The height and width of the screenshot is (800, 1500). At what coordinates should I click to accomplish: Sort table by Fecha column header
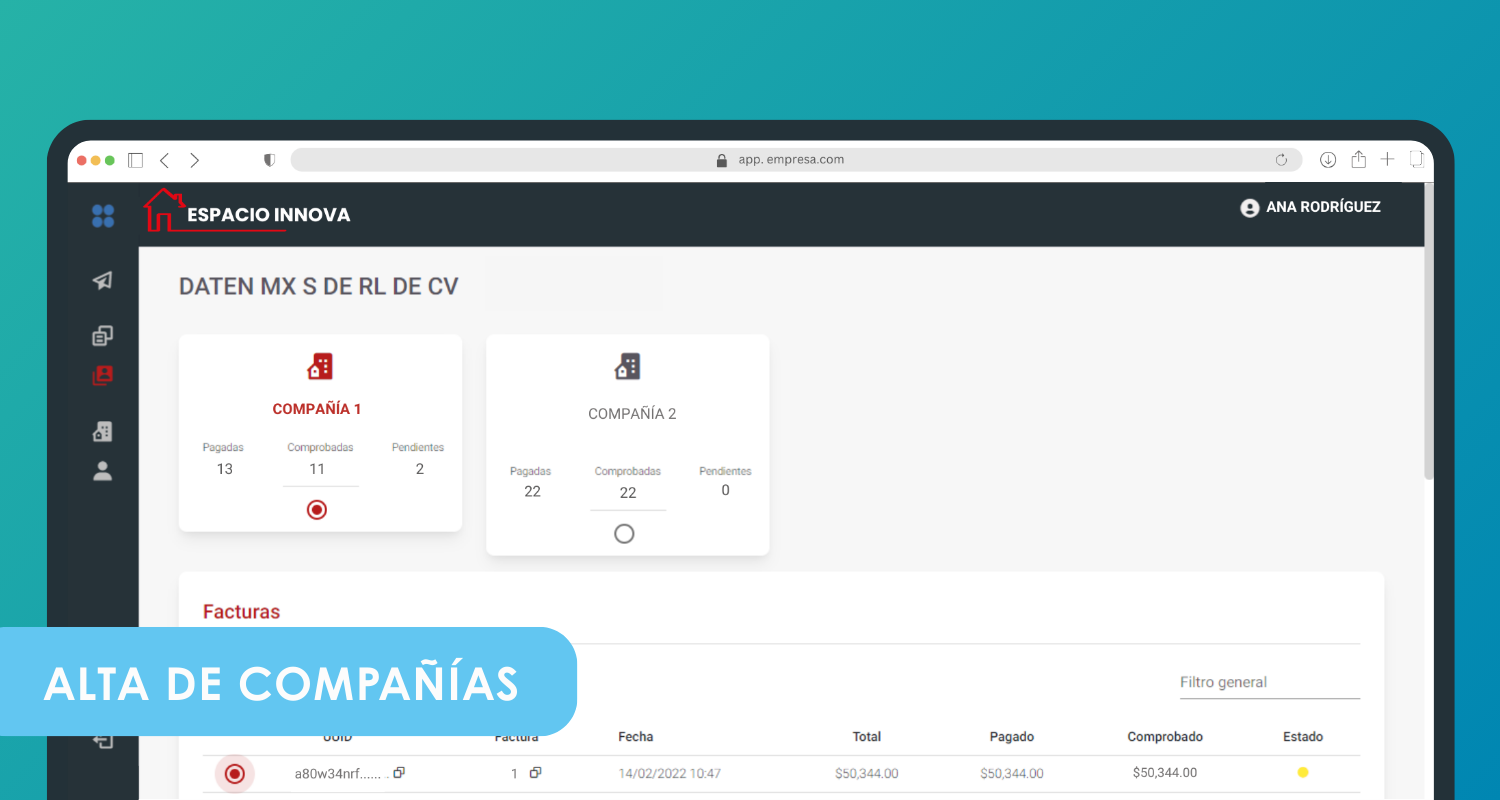(x=635, y=737)
